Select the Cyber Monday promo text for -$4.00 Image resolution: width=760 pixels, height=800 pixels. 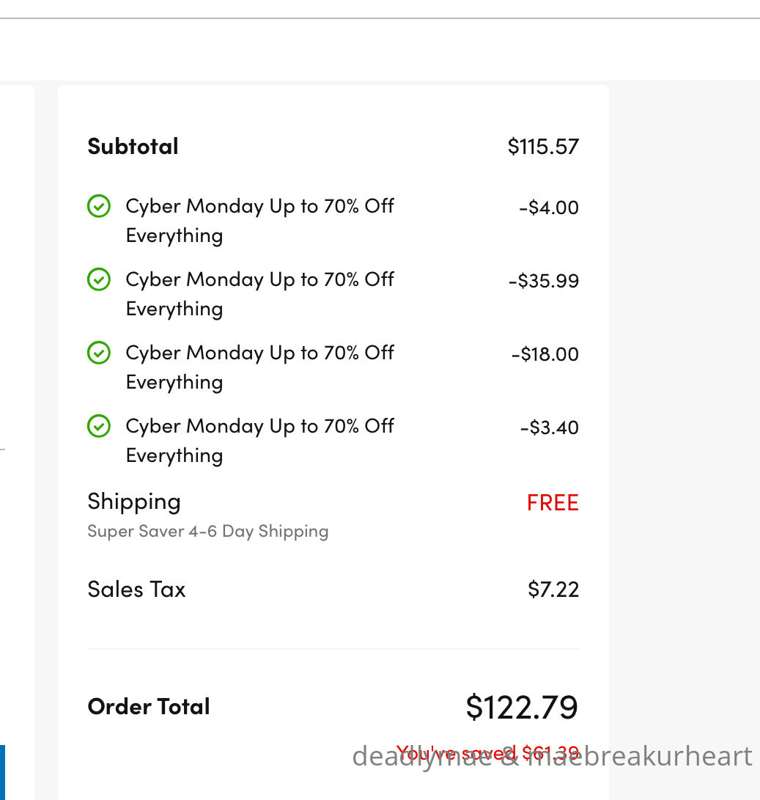point(260,220)
